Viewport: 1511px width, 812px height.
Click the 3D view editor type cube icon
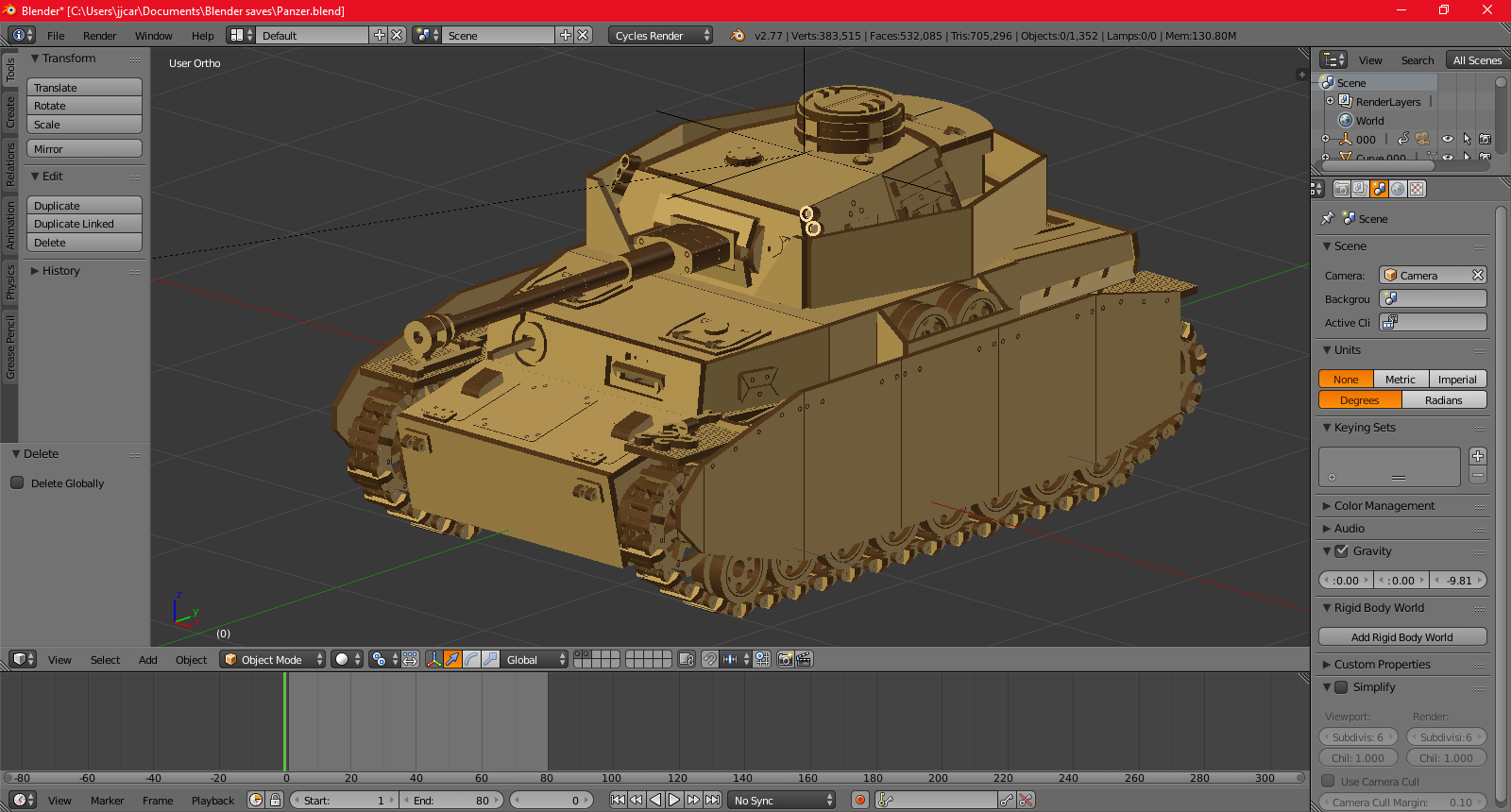[22, 659]
